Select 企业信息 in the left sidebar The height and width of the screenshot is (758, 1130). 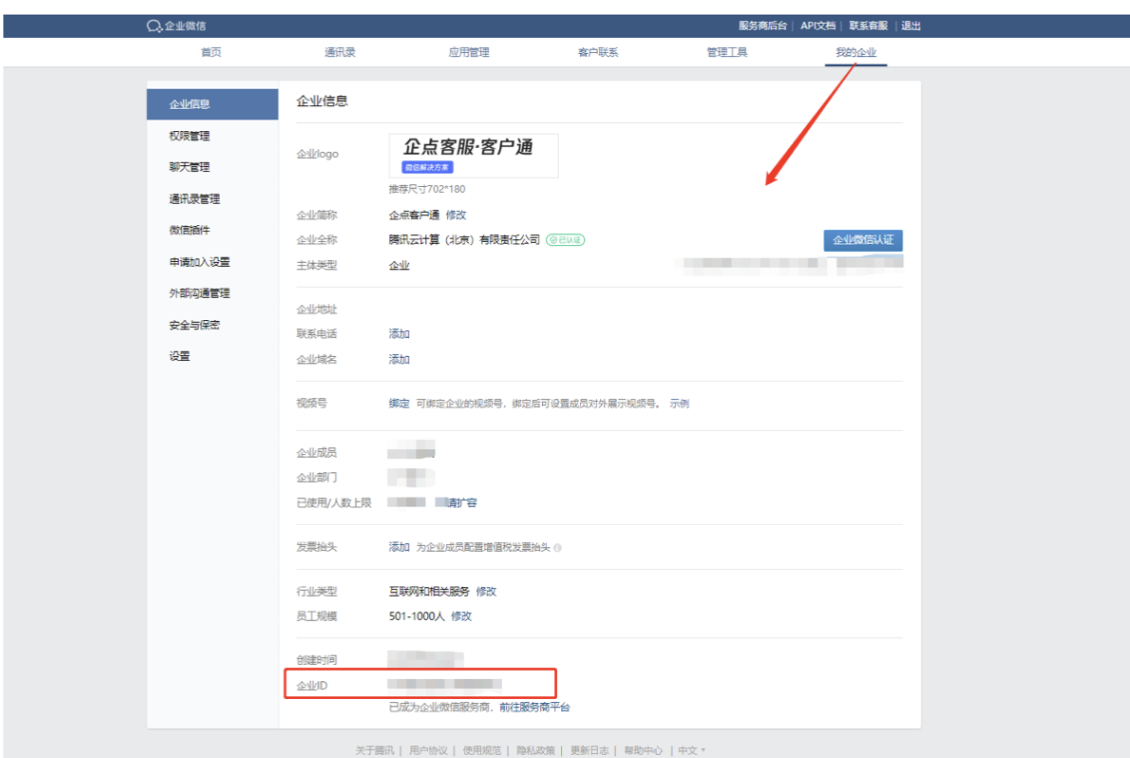pyautogui.click(x=213, y=104)
